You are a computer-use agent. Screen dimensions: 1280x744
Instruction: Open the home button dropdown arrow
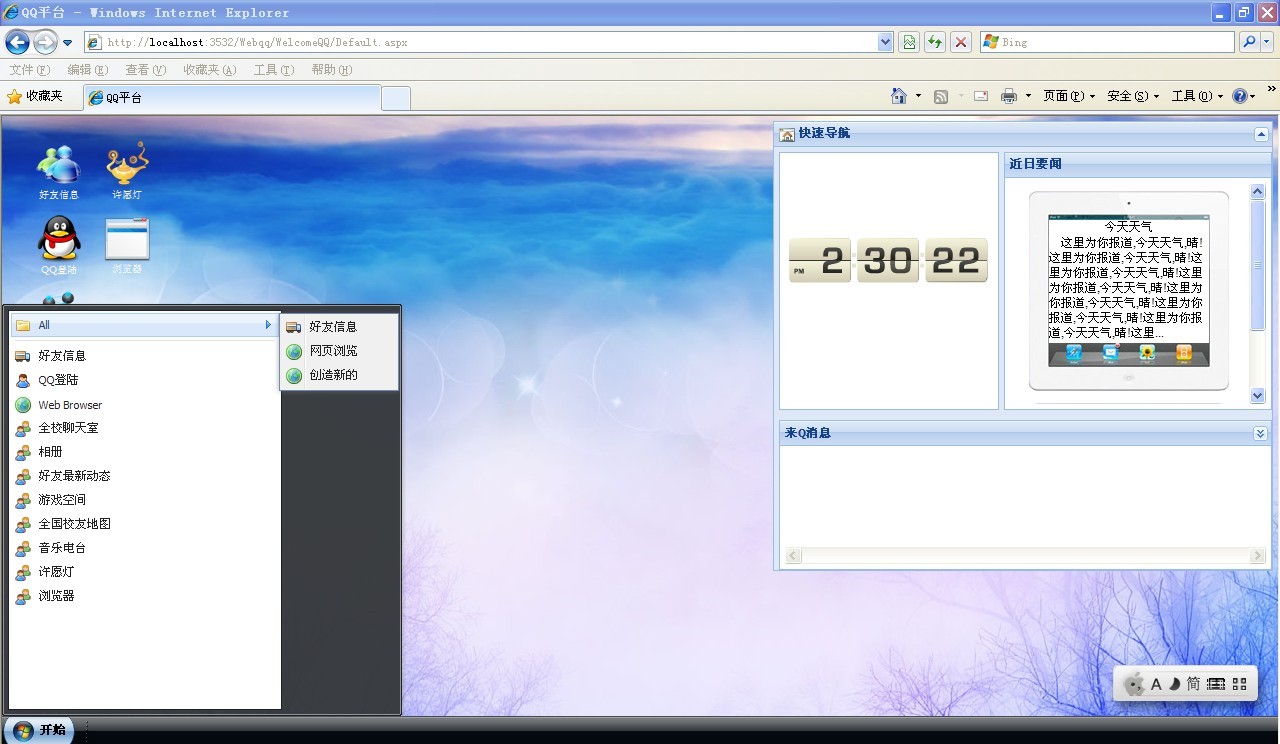click(917, 96)
